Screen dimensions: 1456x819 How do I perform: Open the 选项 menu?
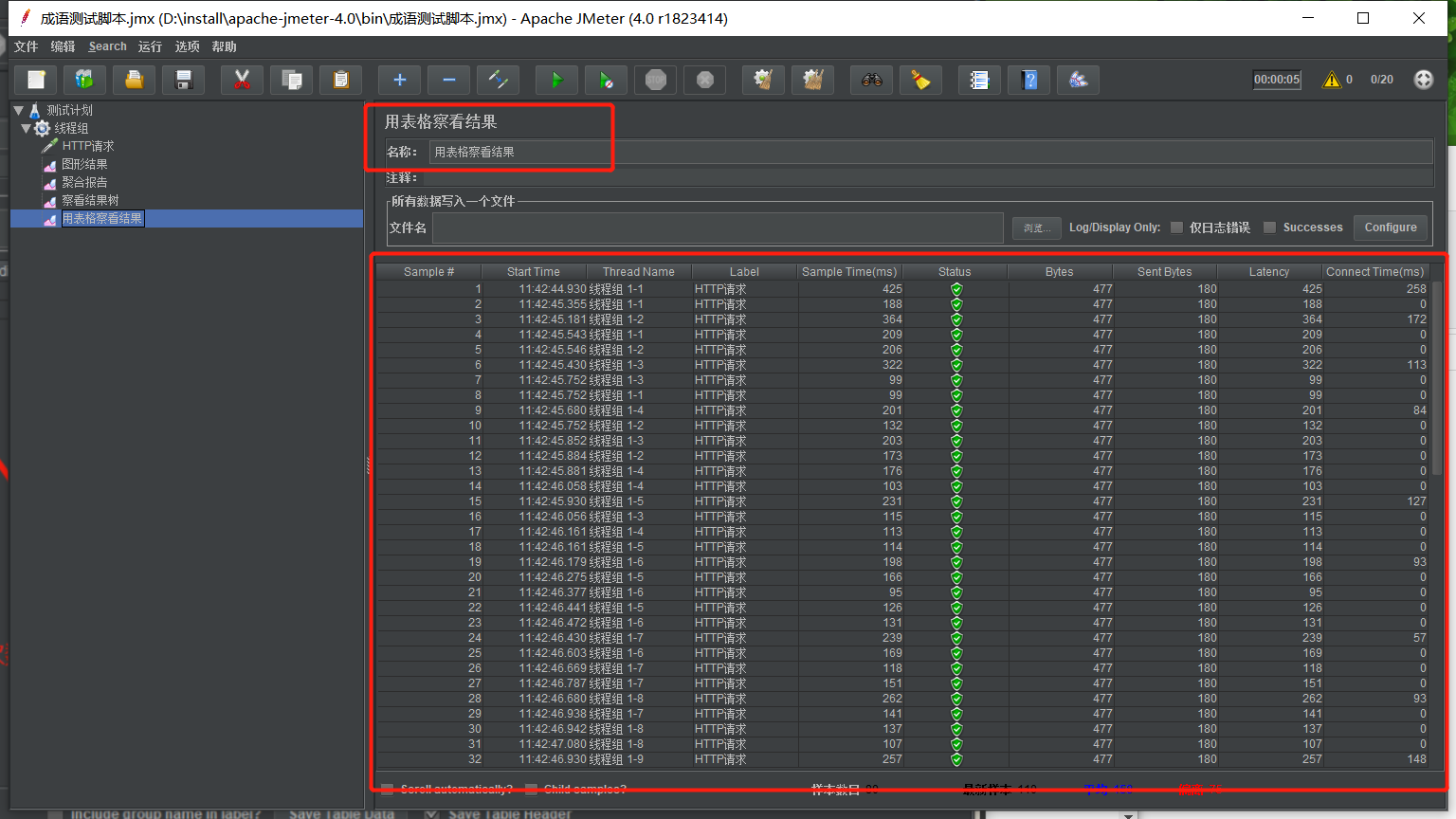187,46
